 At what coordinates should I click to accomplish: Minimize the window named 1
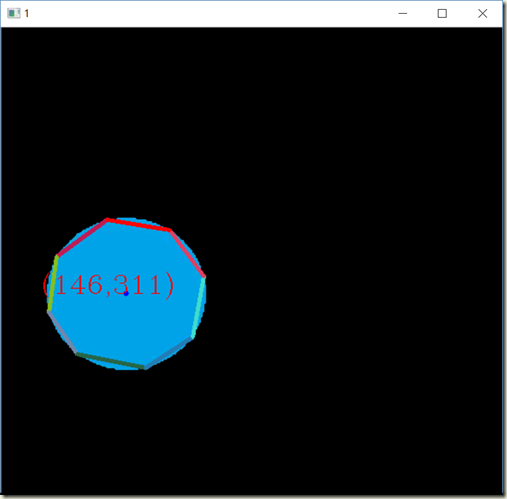tap(403, 14)
